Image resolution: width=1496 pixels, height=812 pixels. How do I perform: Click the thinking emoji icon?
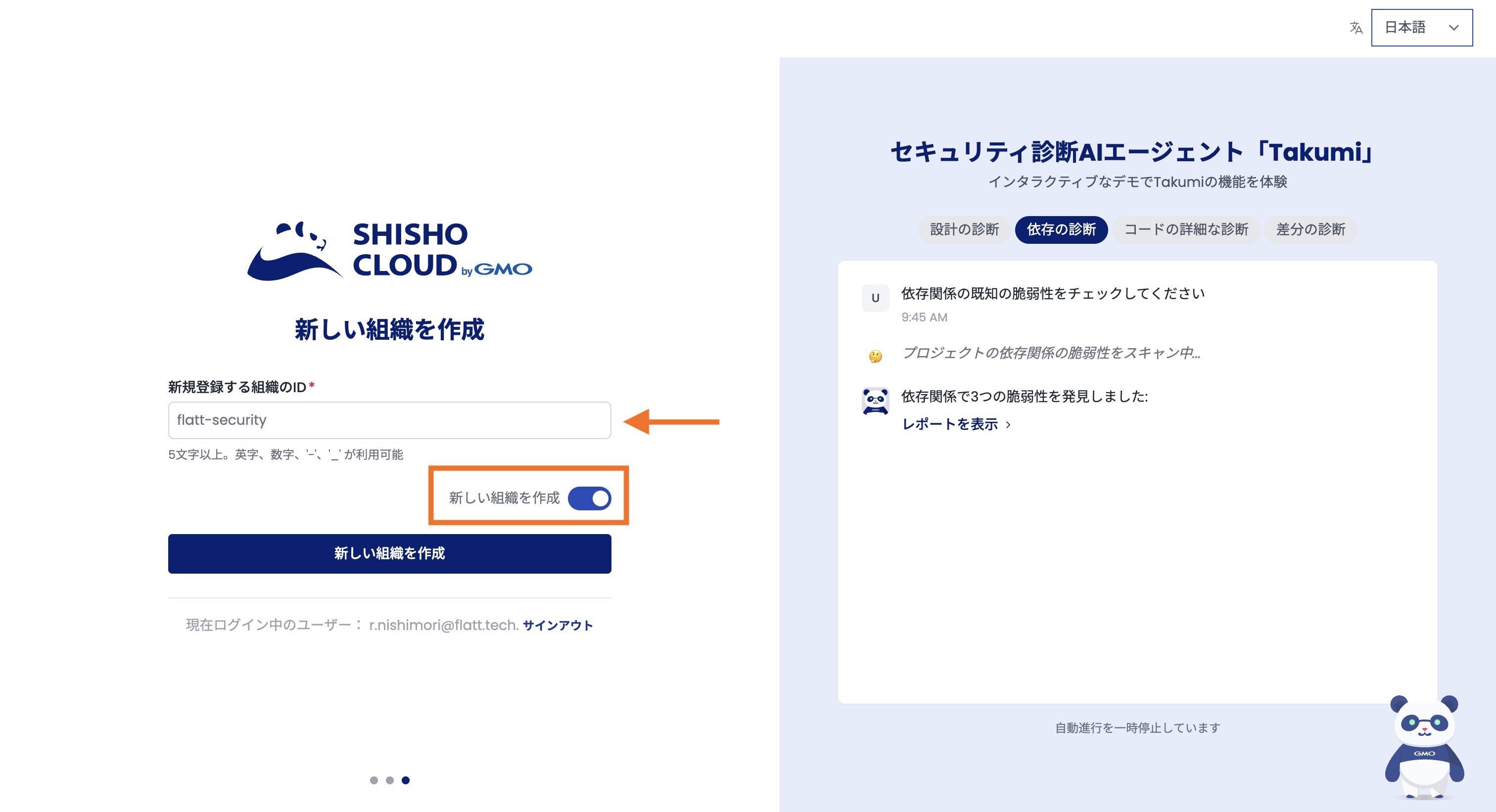point(875,356)
